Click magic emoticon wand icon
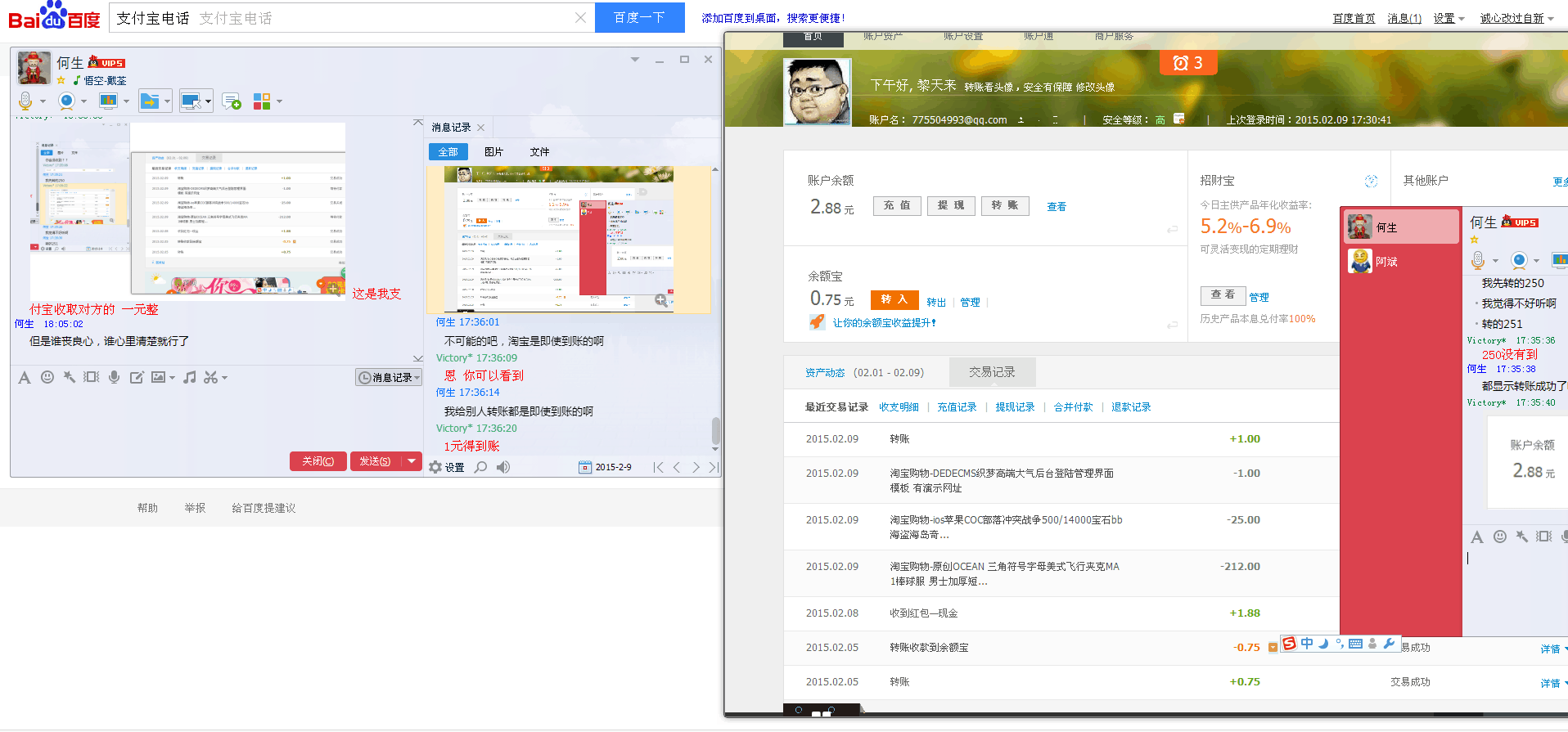 [x=70, y=377]
